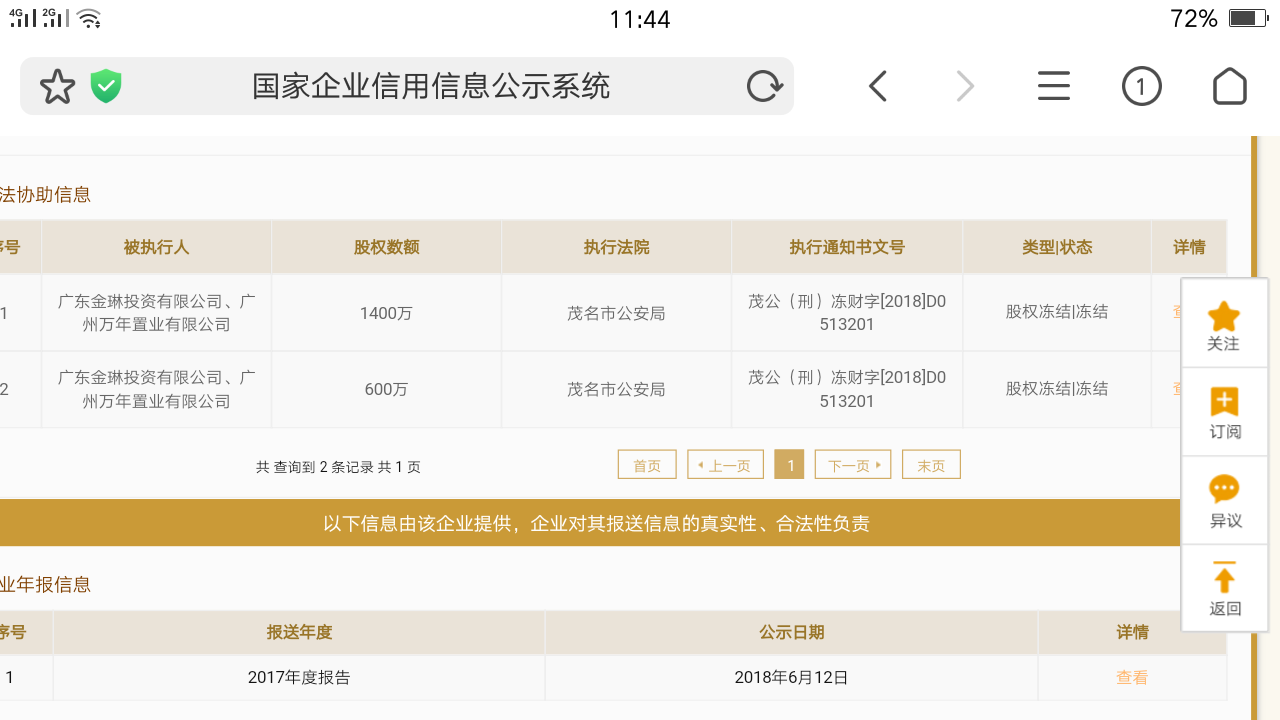Tap the address bar titled 国家企业信用信息公示系统
The image size is (1280, 720).
[430, 87]
